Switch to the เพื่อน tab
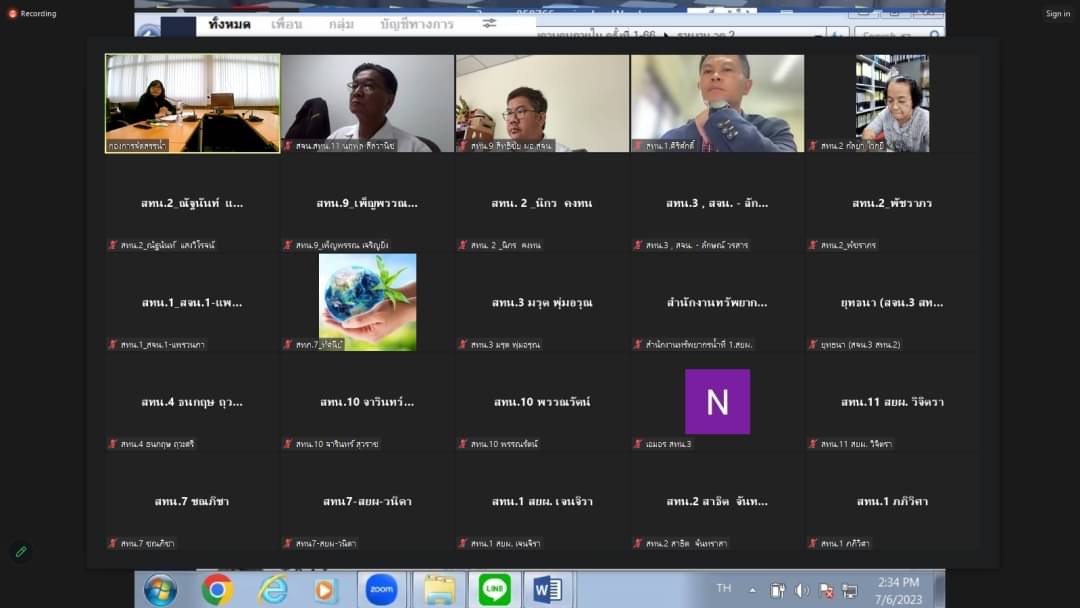 coord(287,24)
